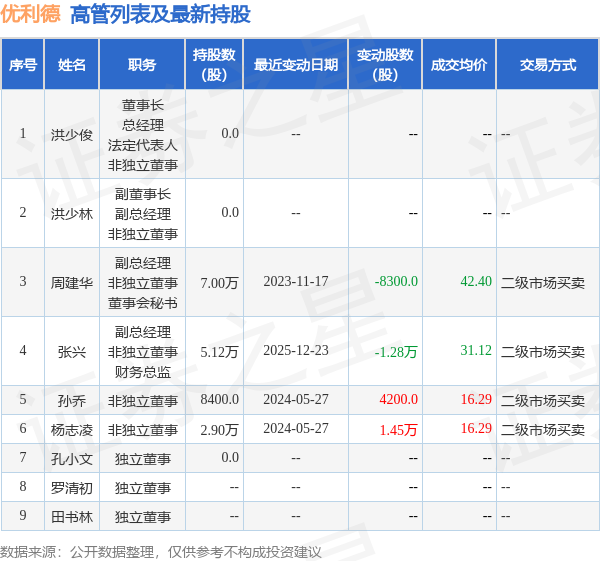This screenshot has width=600, height=561.
Task: Select the 持股数(股) column header
Action: [214, 65]
